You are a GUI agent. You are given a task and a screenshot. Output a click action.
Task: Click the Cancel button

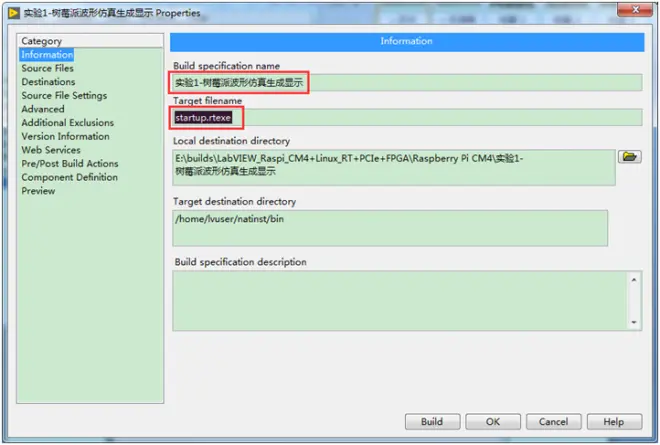[x=554, y=421]
